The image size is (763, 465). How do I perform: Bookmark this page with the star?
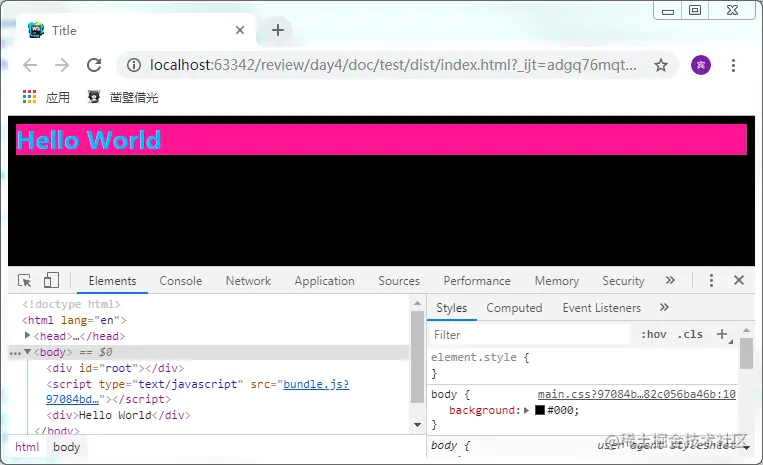coord(660,65)
